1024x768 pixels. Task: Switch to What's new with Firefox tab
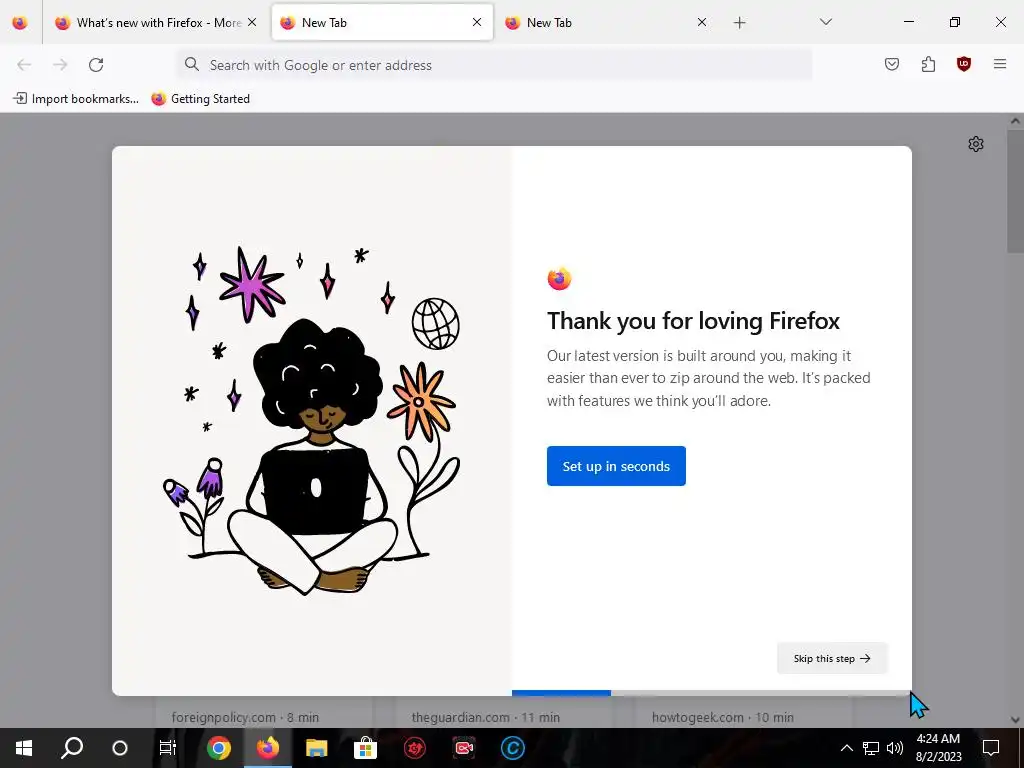(157, 23)
